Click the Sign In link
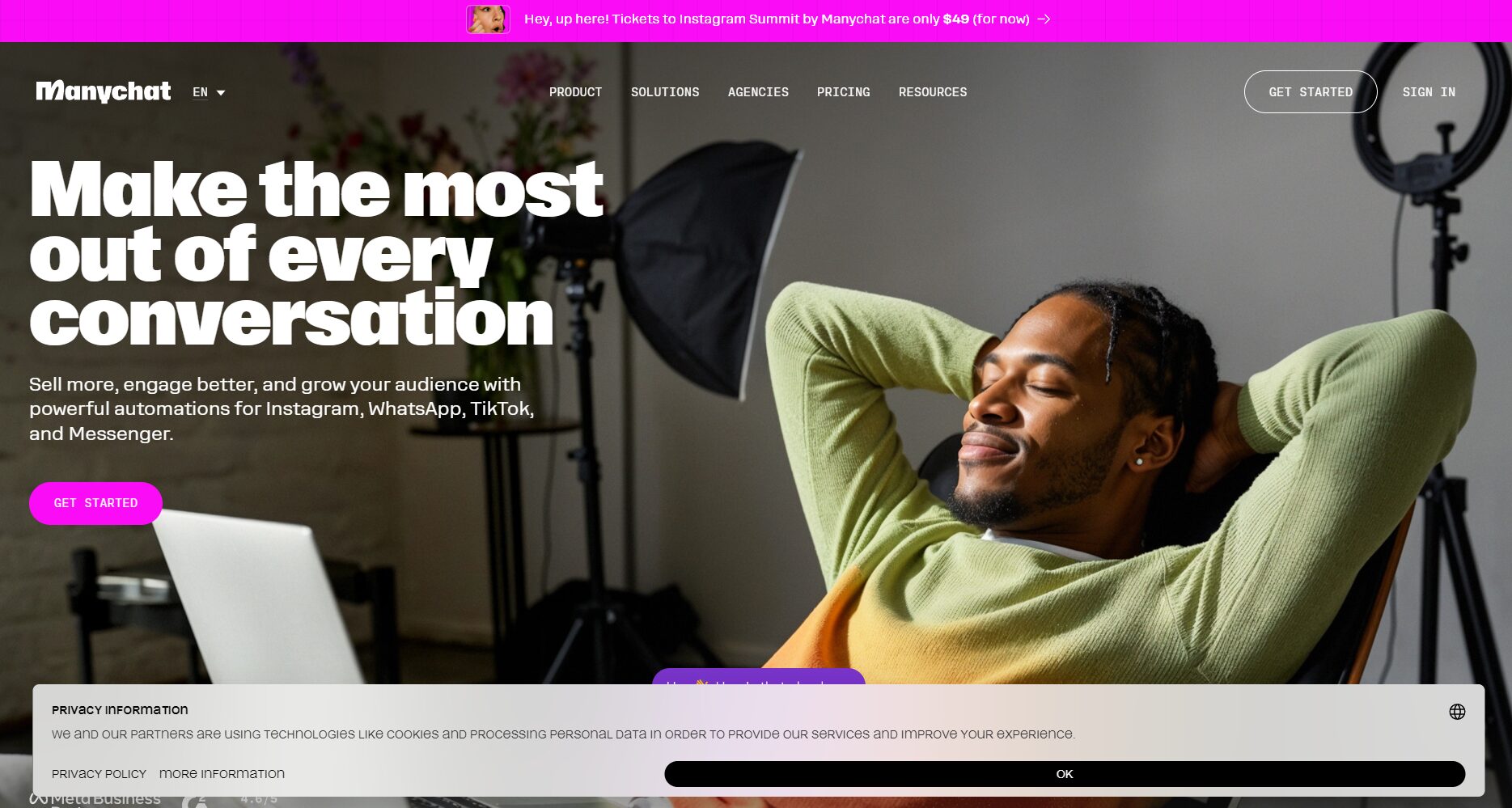This screenshot has height=808, width=1512. pyautogui.click(x=1429, y=92)
